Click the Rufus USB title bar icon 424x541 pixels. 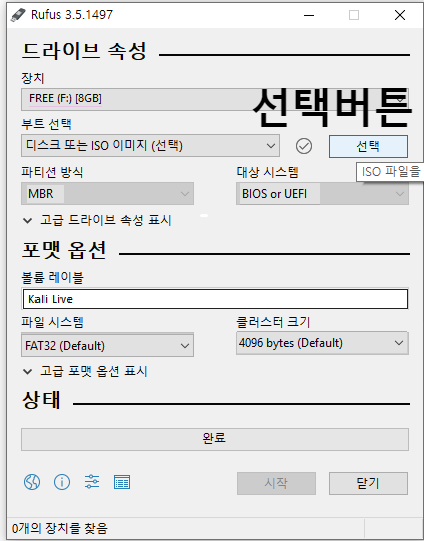tap(18, 15)
